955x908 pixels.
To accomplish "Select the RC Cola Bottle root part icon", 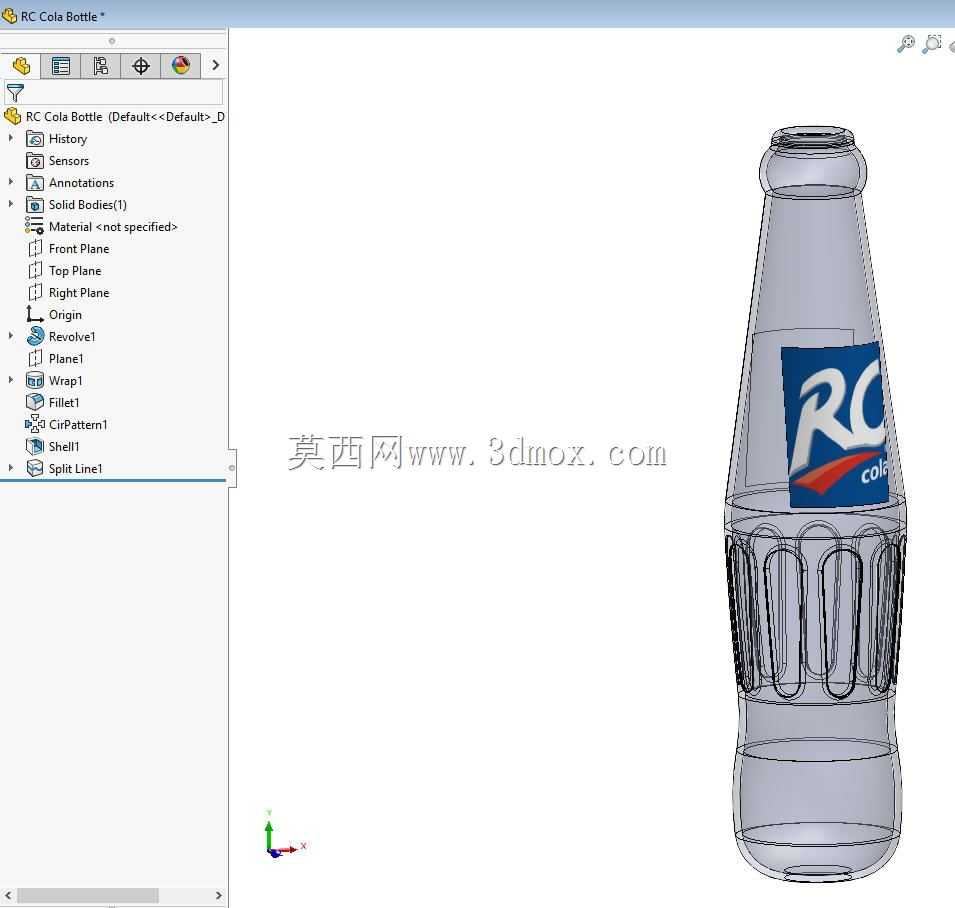I will (x=12, y=116).
